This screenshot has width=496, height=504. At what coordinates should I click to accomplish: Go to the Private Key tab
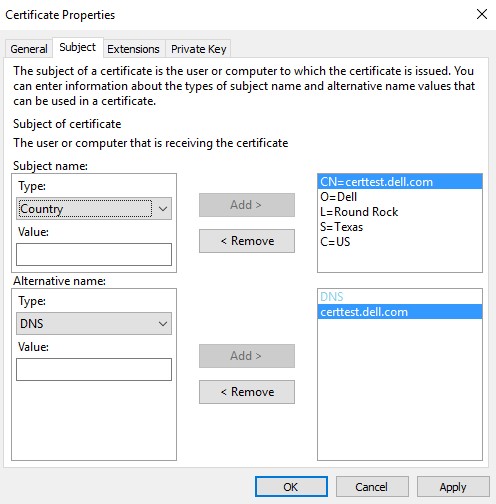[198, 49]
